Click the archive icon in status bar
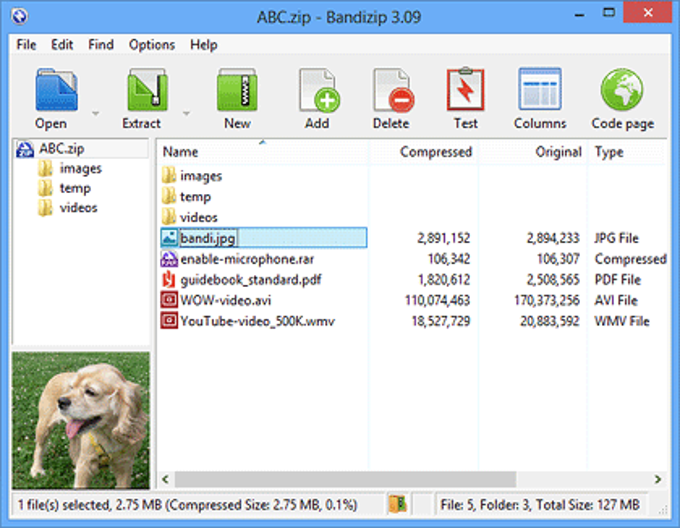This screenshot has width=680, height=528. [x=397, y=504]
